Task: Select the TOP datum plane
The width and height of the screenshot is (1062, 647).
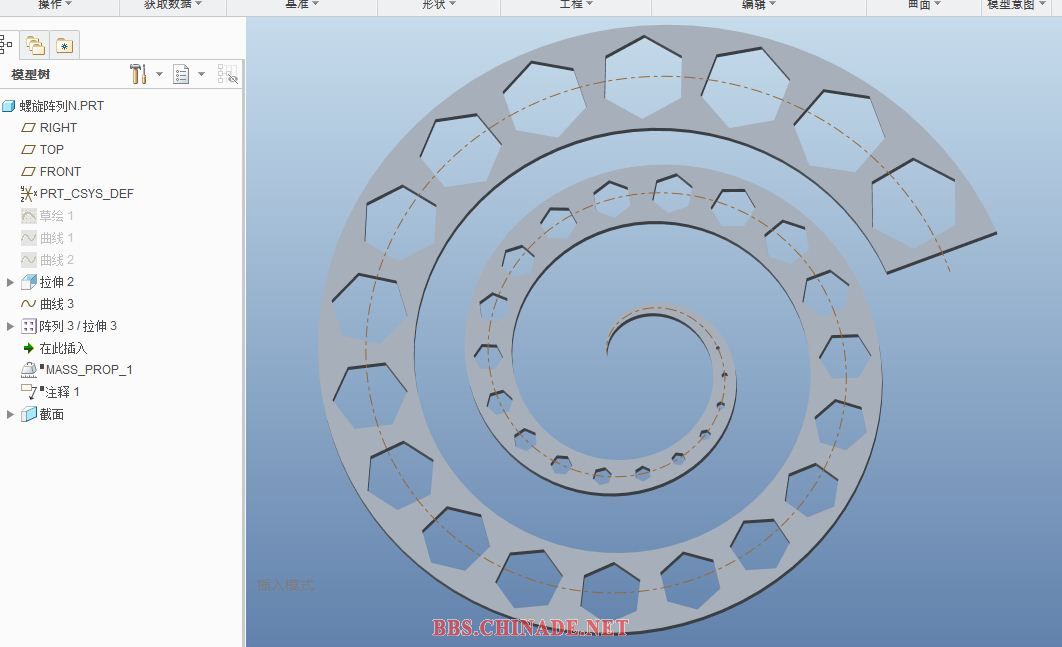Action: [x=51, y=150]
